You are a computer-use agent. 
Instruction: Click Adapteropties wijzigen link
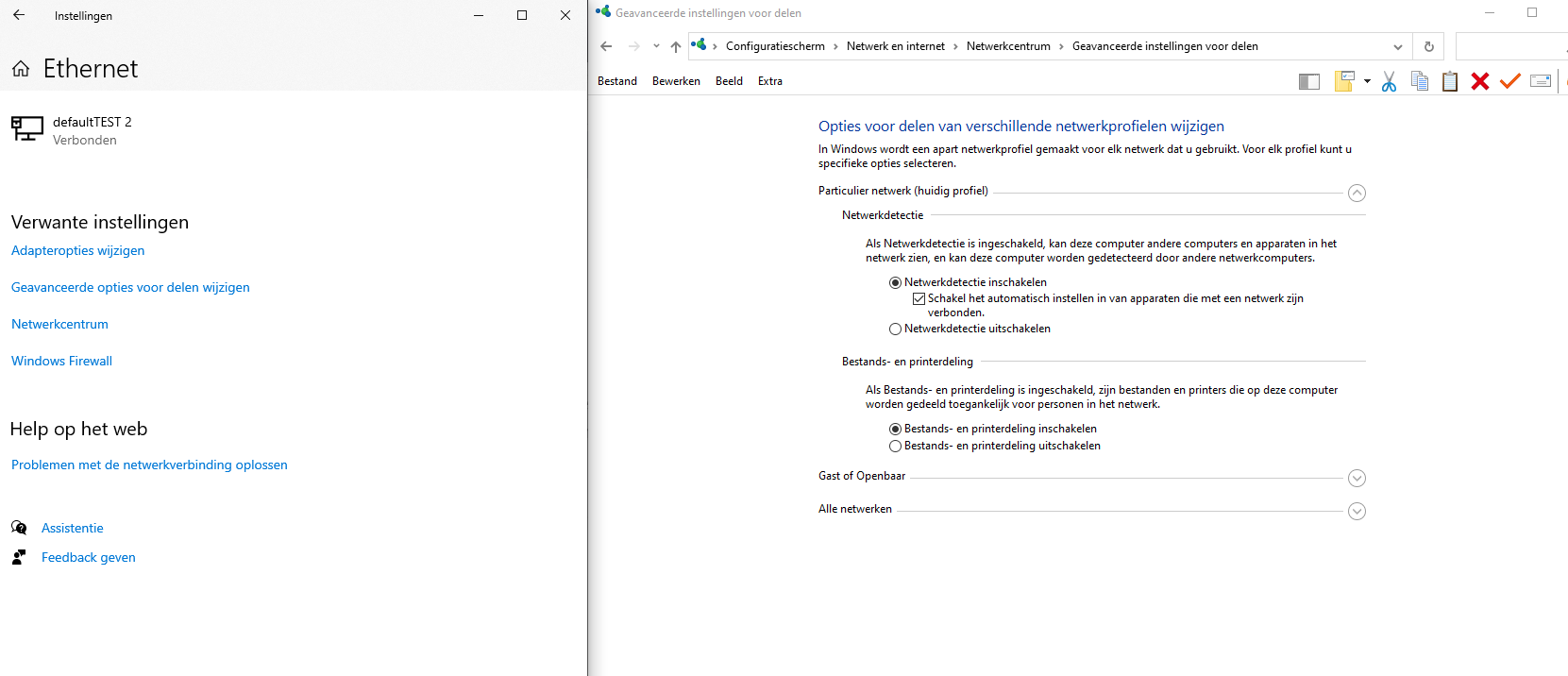tap(77, 250)
